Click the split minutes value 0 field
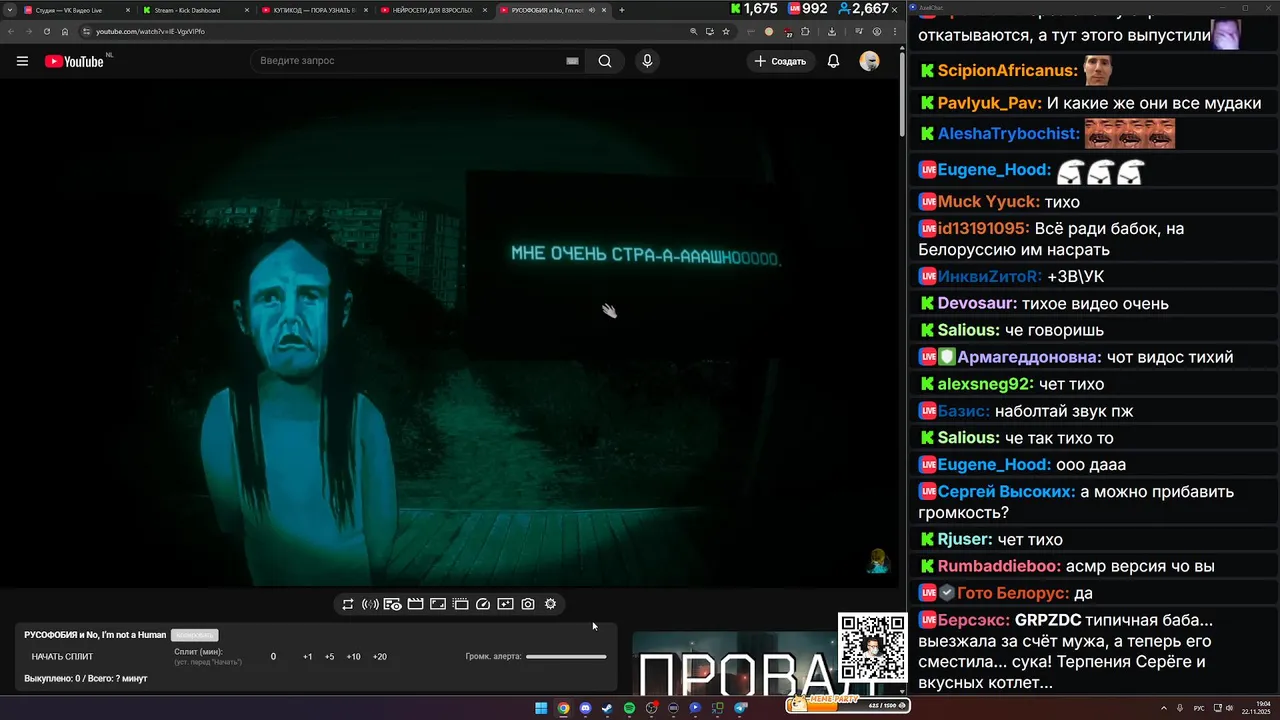The height and width of the screenshot is (720, 1280). 273,657
